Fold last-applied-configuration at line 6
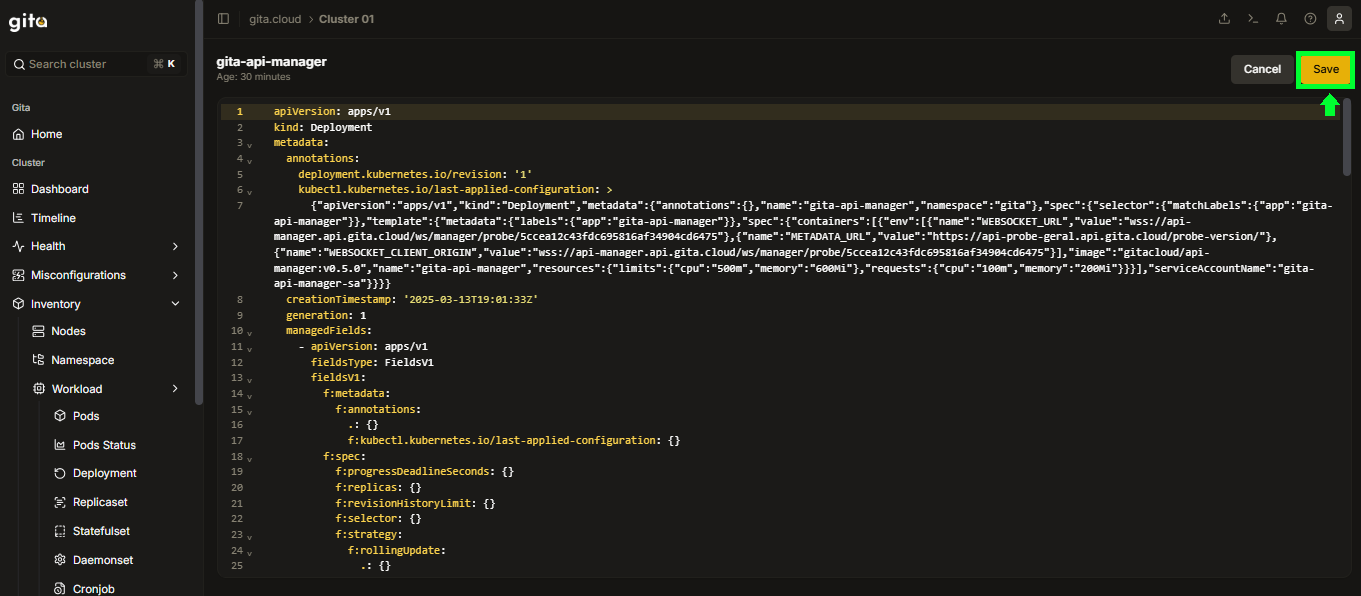 point(249,190)
